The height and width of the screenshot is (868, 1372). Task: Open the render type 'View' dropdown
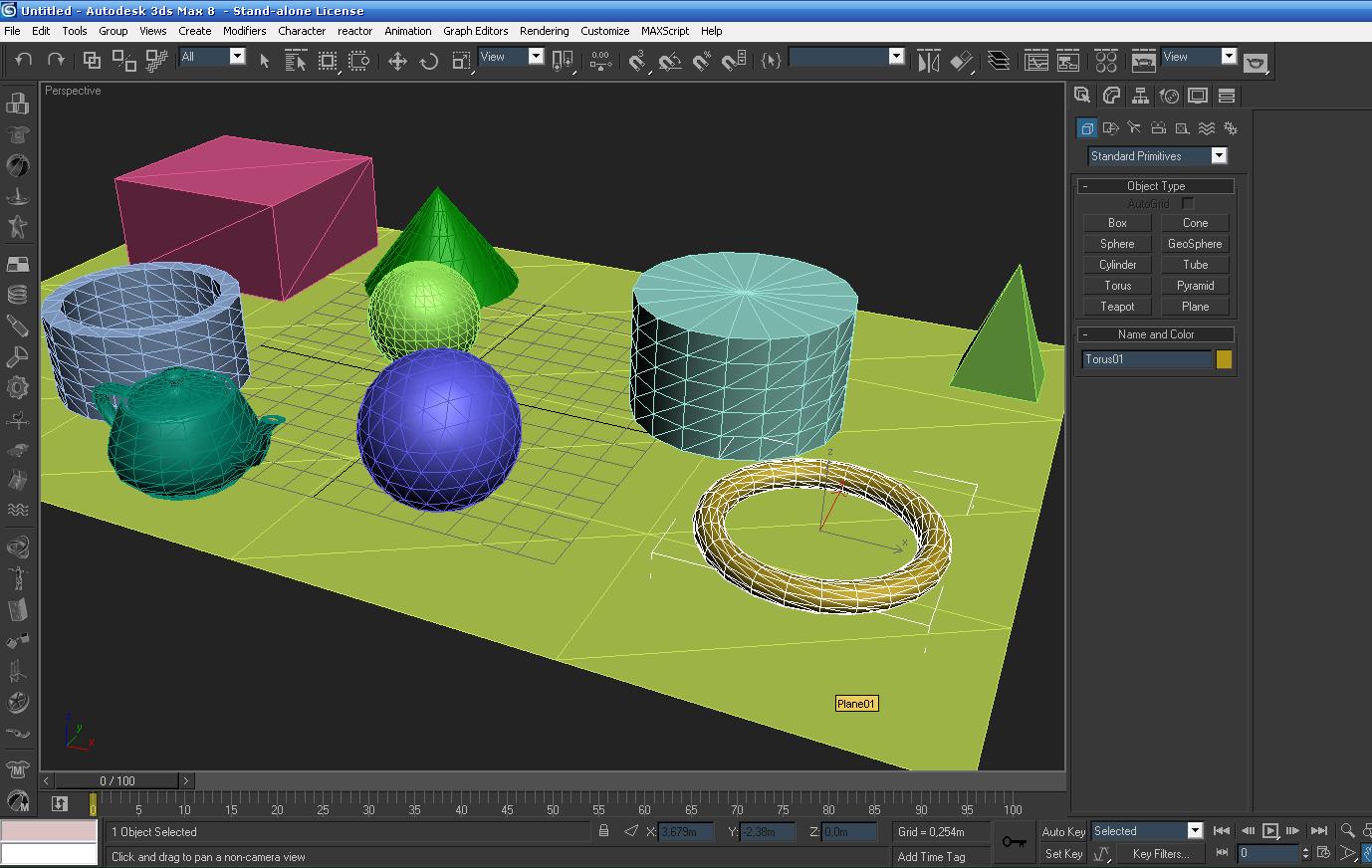click(x=1199, y=57)
